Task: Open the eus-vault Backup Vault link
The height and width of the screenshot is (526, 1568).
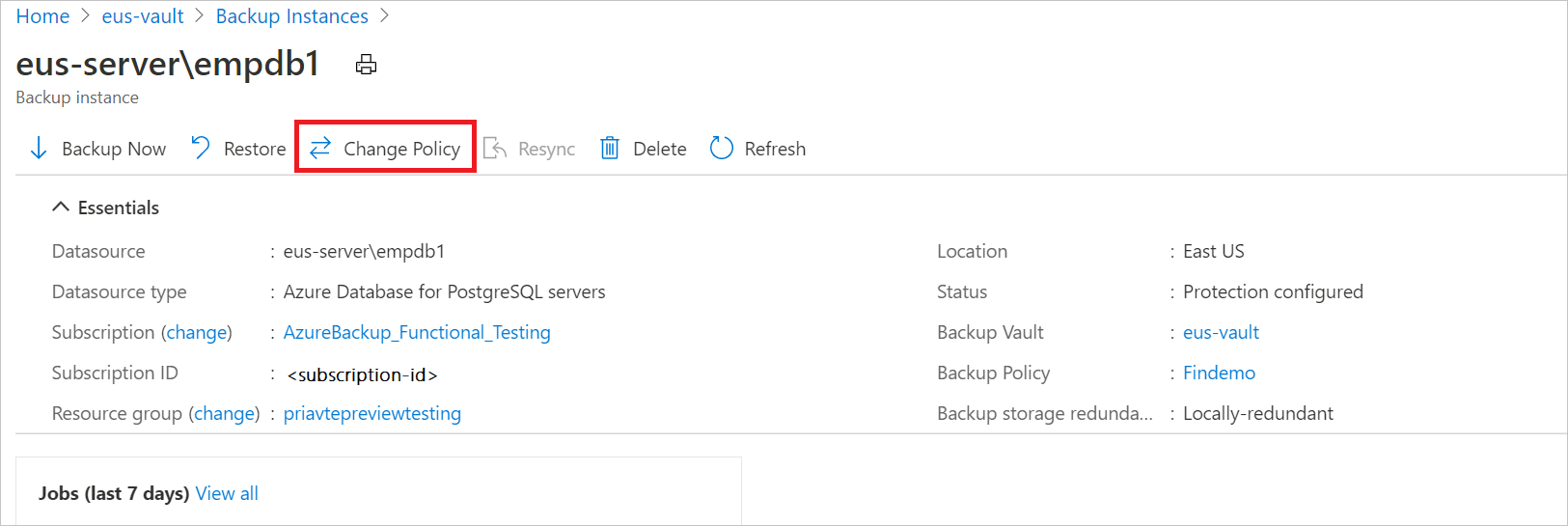Action: click(1221, 333)
